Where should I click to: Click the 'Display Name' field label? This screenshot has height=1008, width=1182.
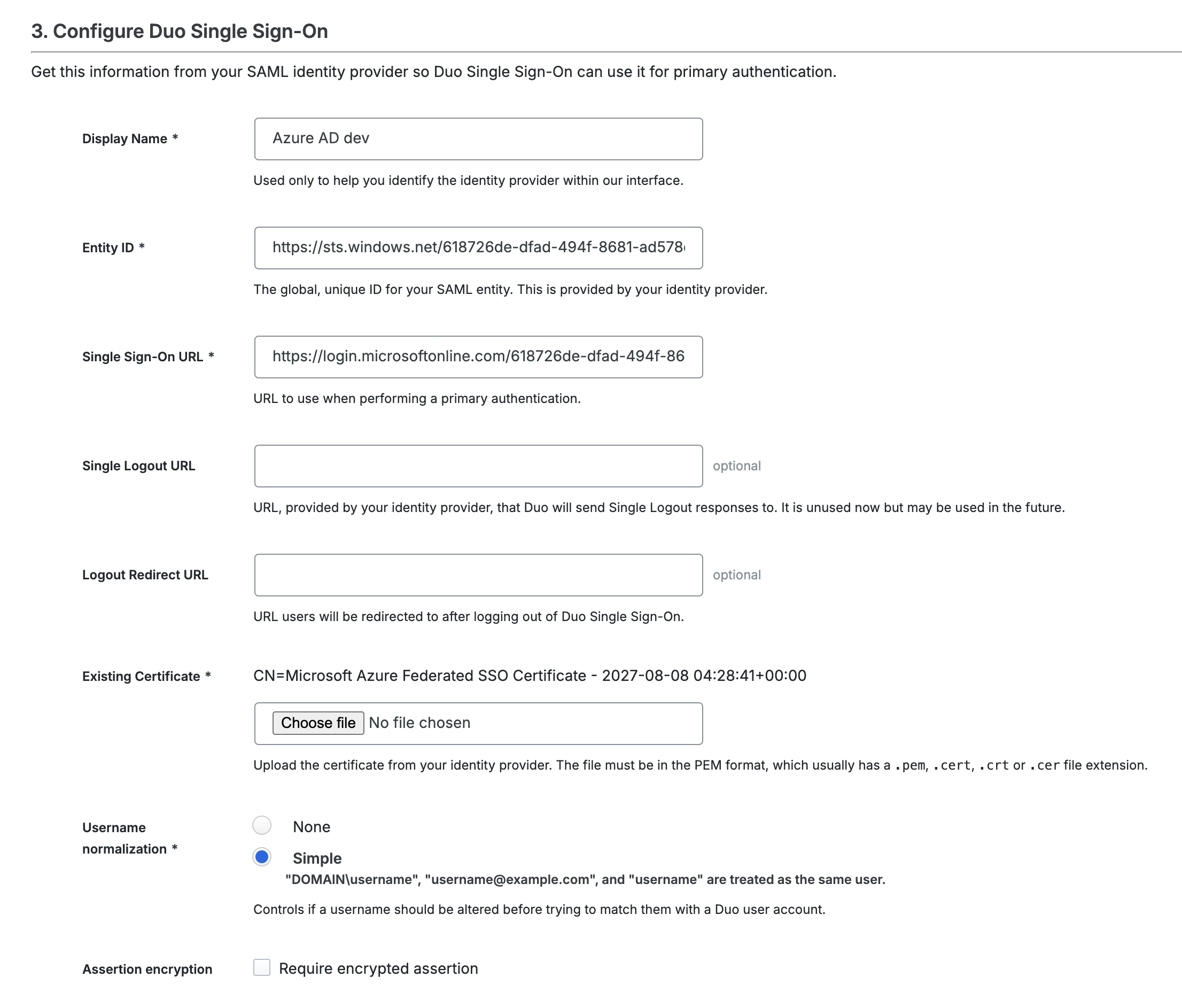[x=125, y=138]
